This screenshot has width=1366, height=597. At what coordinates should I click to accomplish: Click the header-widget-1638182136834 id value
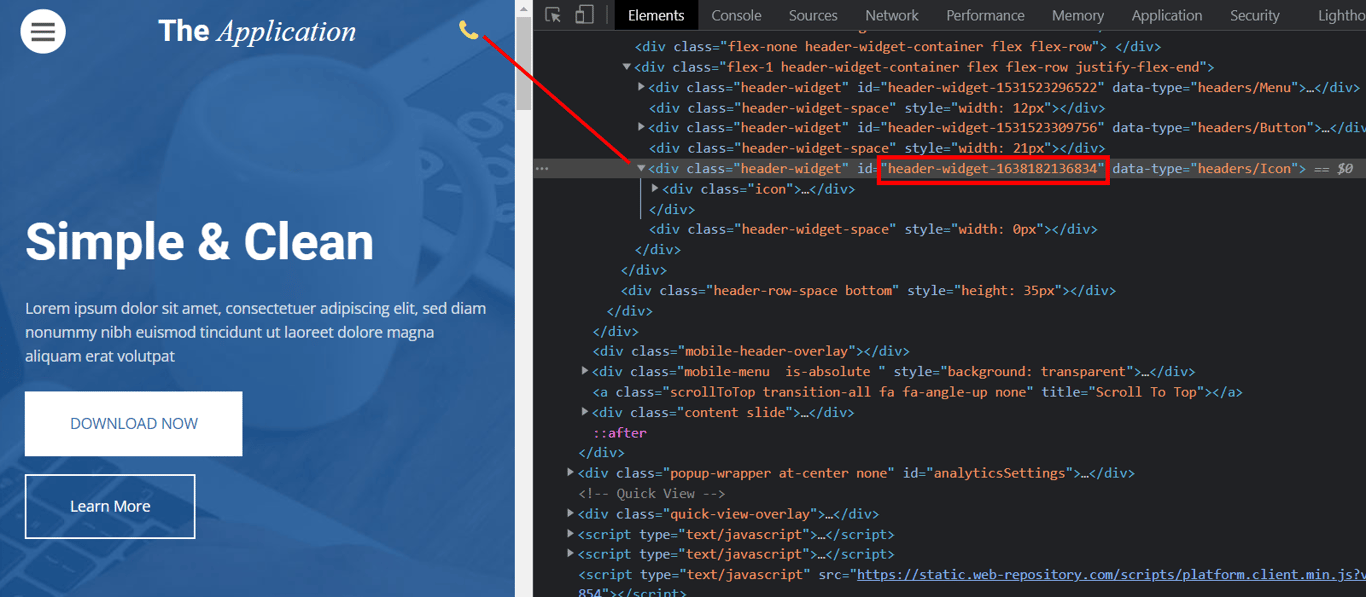pyautogui.click(x=993, y=169)
